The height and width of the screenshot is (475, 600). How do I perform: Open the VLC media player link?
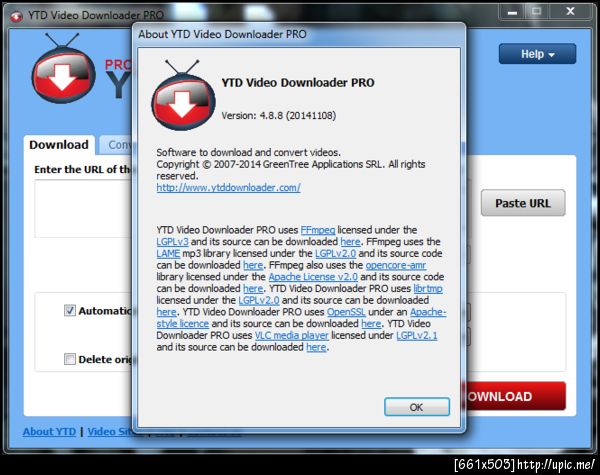point(292,335)
